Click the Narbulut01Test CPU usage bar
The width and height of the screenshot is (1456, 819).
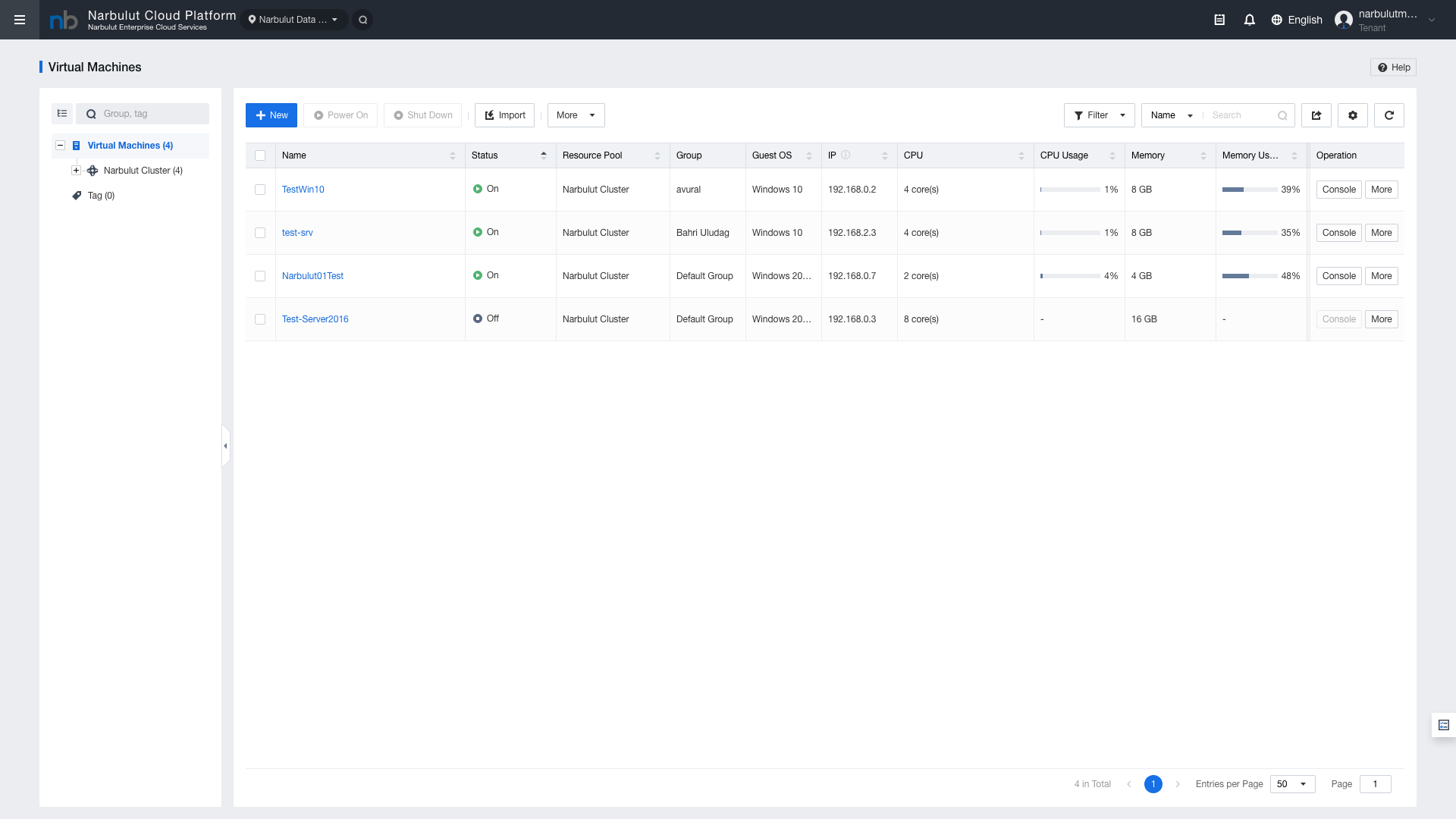1070,276
